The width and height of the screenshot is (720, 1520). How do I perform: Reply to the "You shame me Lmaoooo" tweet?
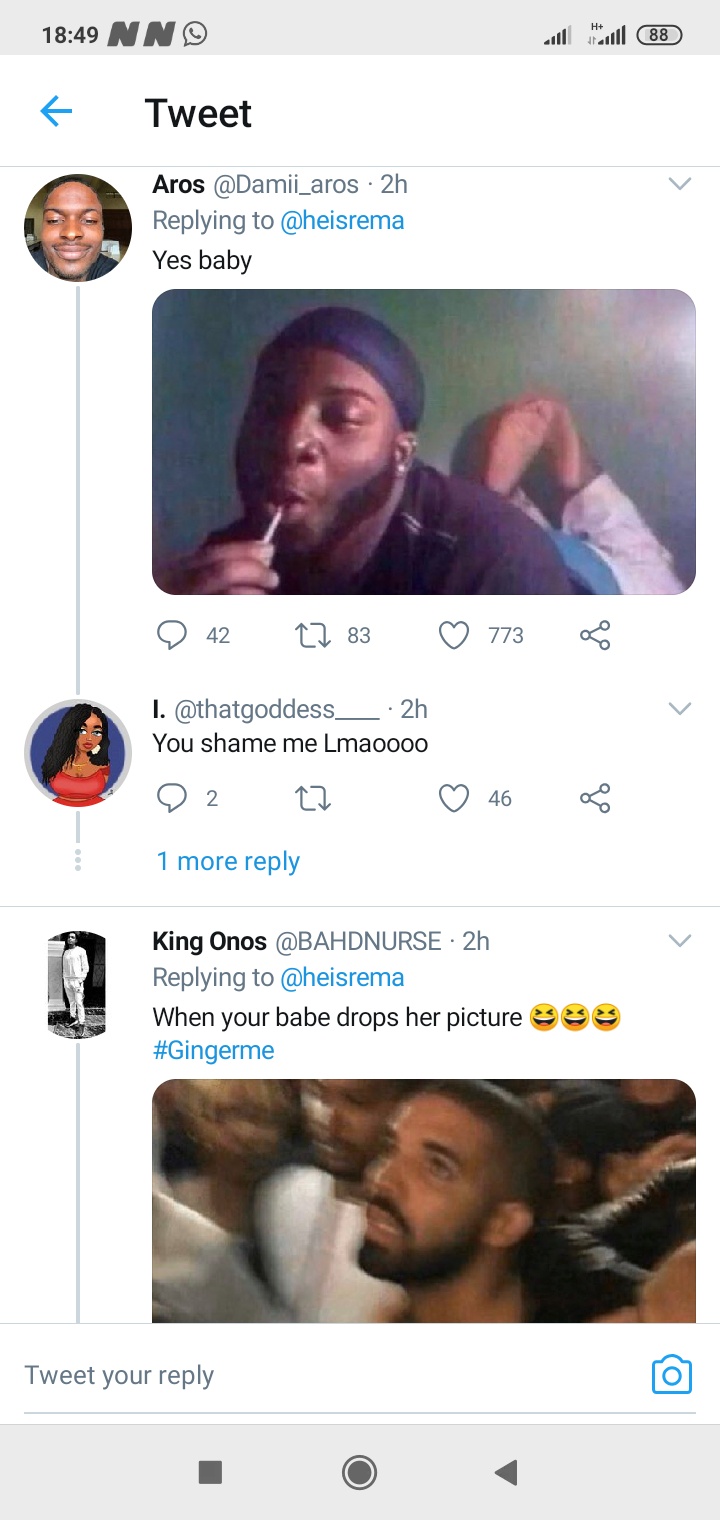(x=173, y=798)
